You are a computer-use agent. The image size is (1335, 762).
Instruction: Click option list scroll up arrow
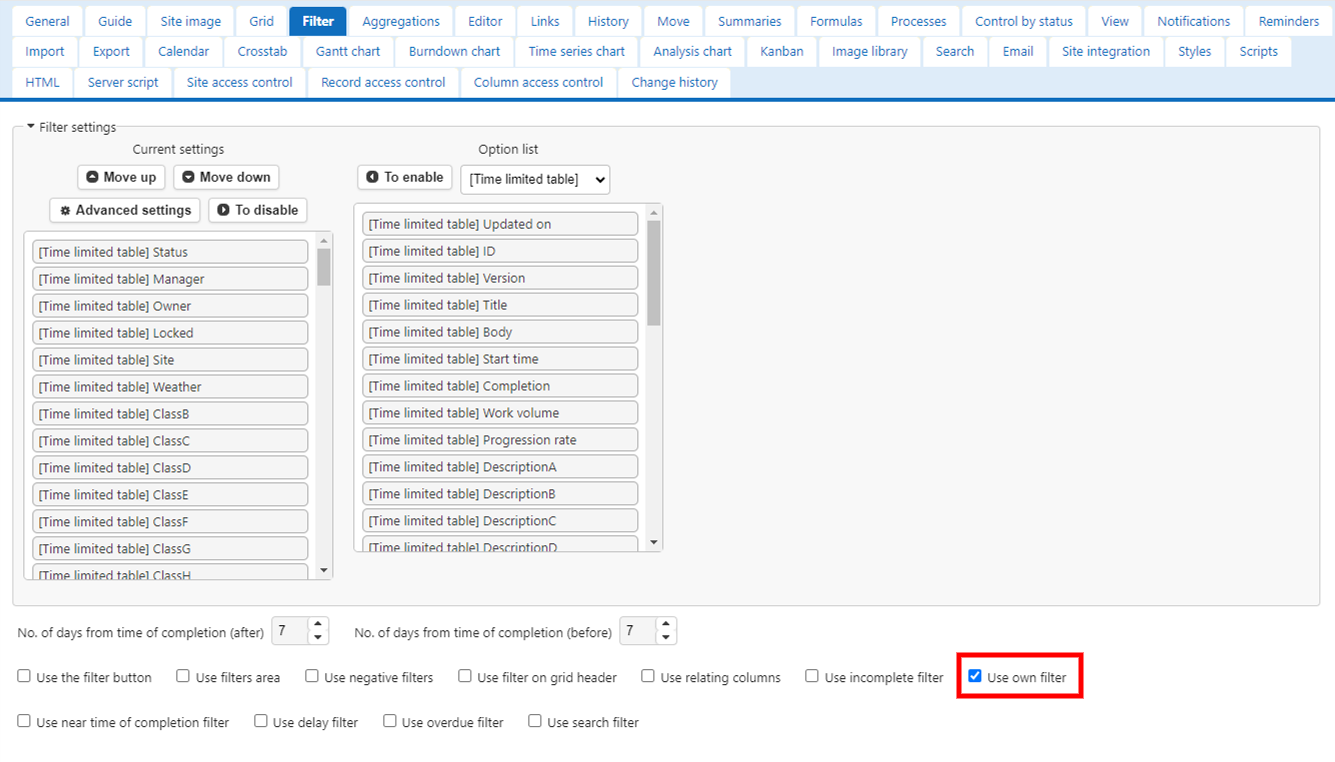pyautogui.click(x=654, y=213)
